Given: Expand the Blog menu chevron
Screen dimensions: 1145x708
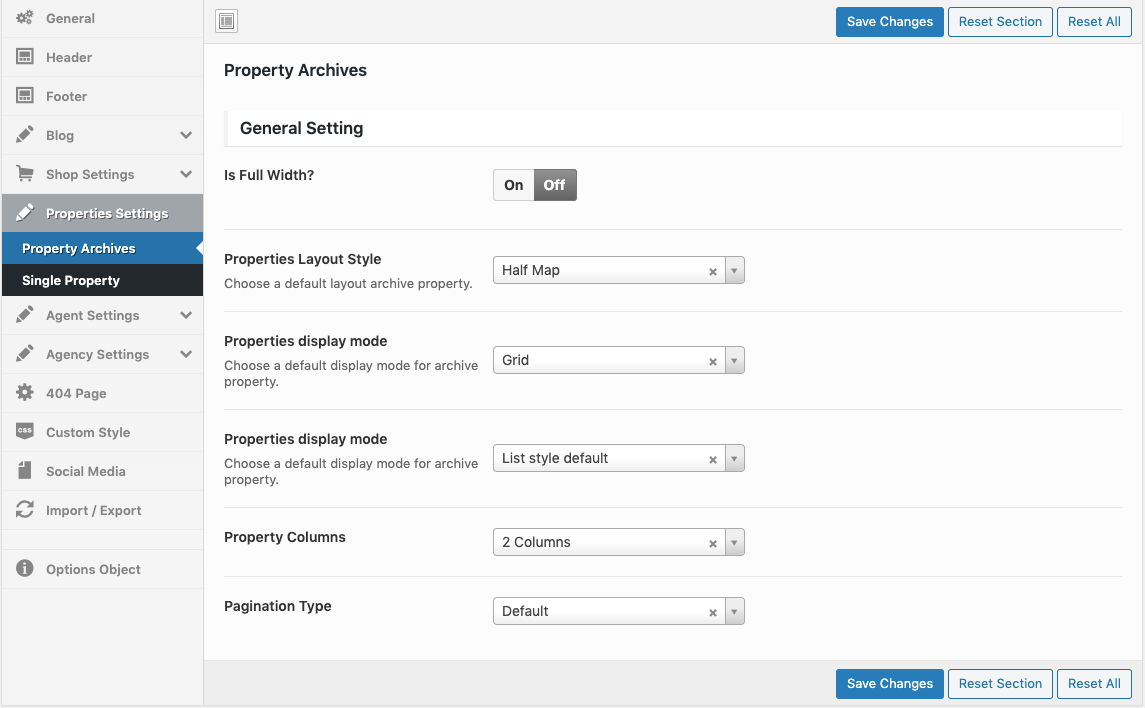Looking at the screenshot, I should coord(186,135).
